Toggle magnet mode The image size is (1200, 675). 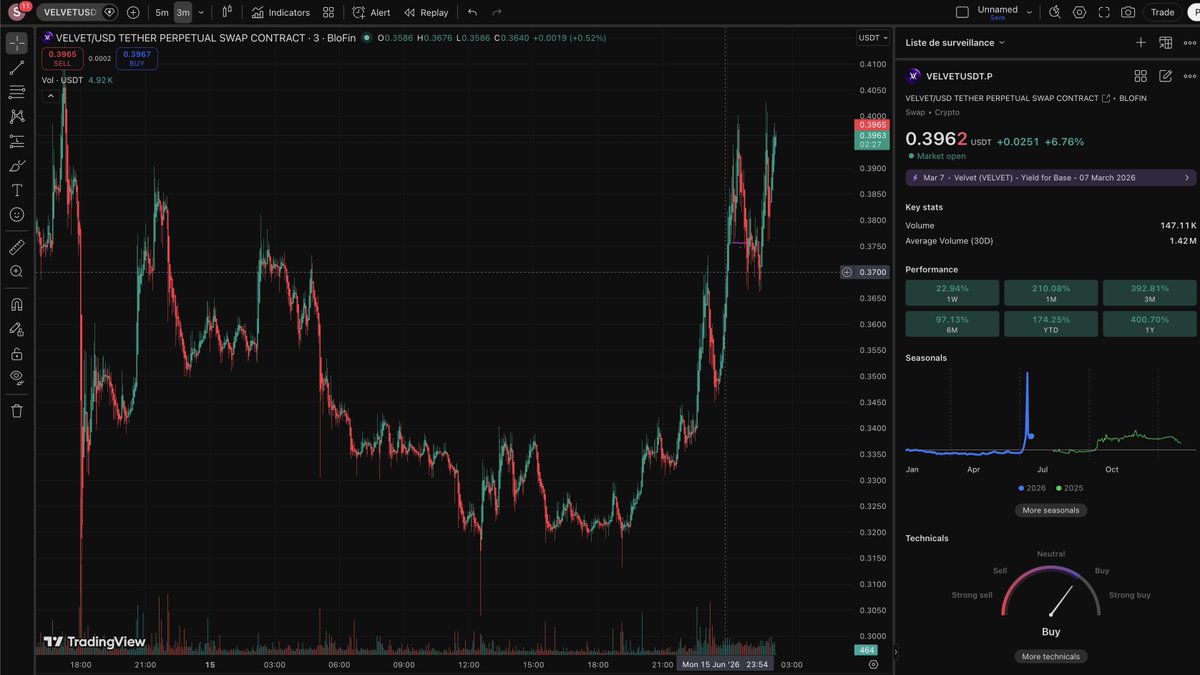click(x=17, y=304)
